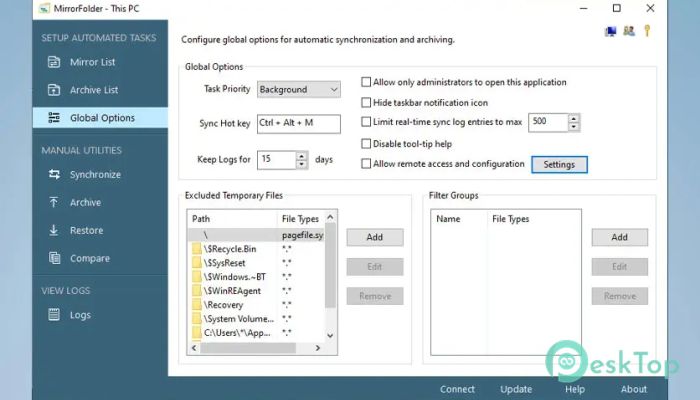The width and height of the screenshot is (700, 400).
Task: Open the Restore utility
Action: click(86, 230)
